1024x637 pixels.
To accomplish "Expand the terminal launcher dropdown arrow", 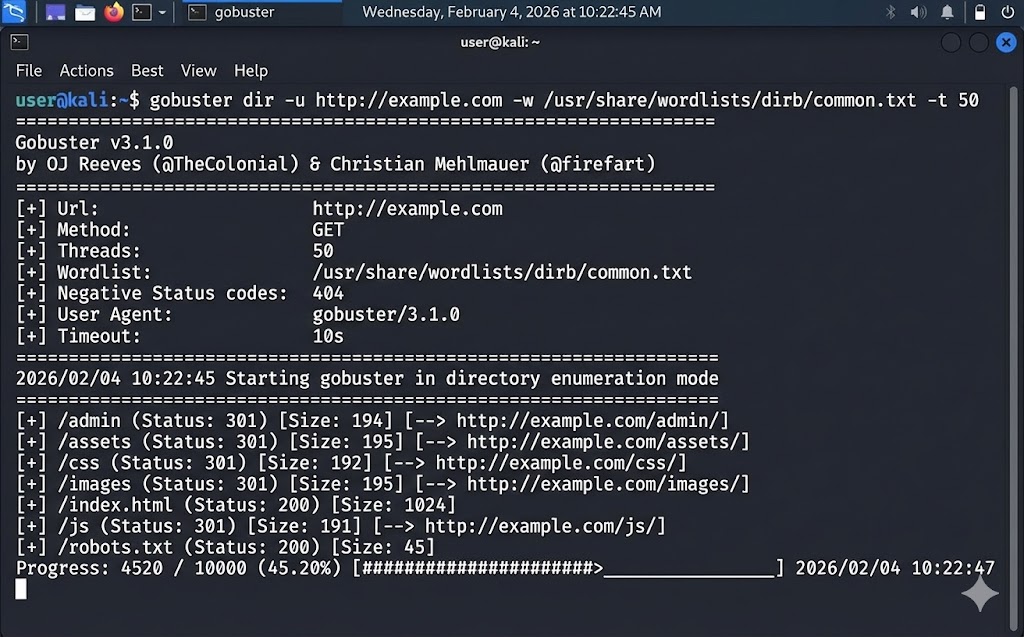I will (161, 13).
